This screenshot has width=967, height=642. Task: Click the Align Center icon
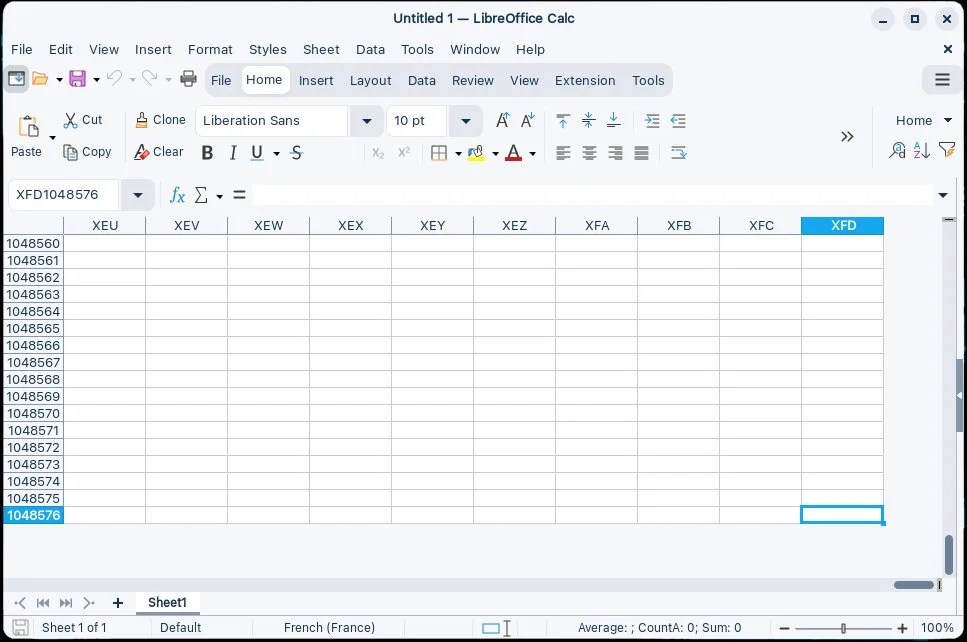tap(589, 152)
